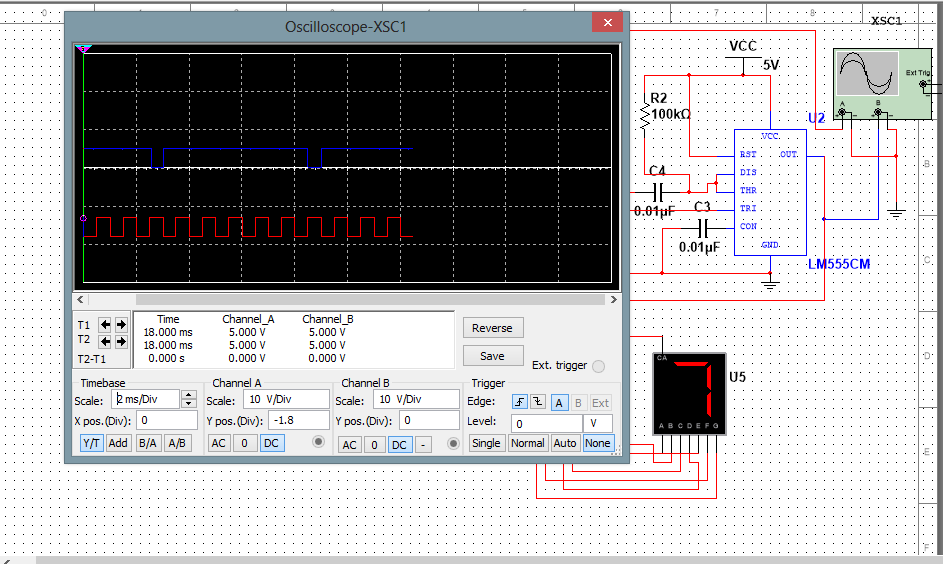Select ground symbol below LM555CM

(770, 283)
